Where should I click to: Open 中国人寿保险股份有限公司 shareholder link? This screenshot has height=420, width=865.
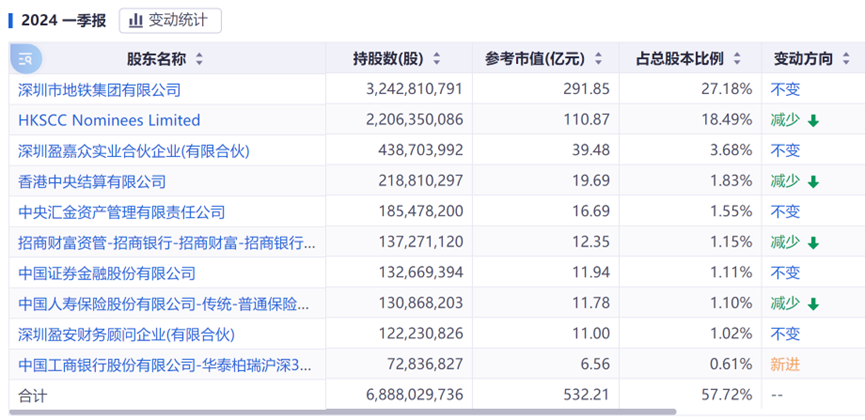tap(164, 303)
